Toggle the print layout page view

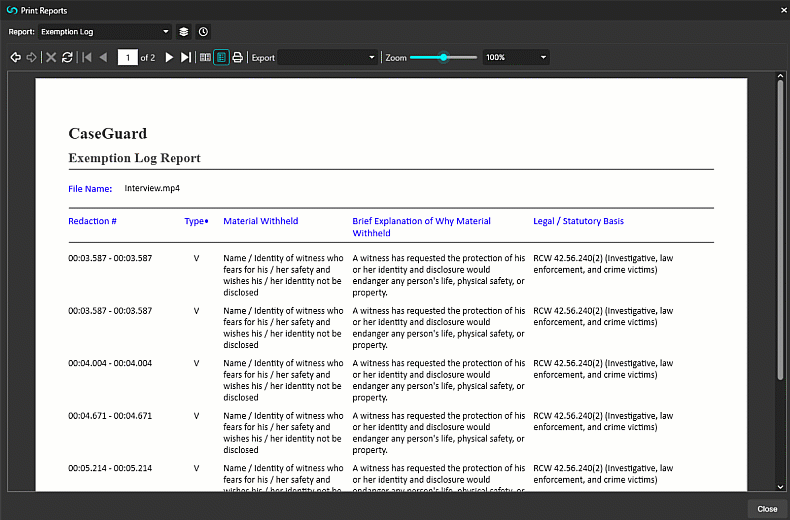click(x=221, y=57)
